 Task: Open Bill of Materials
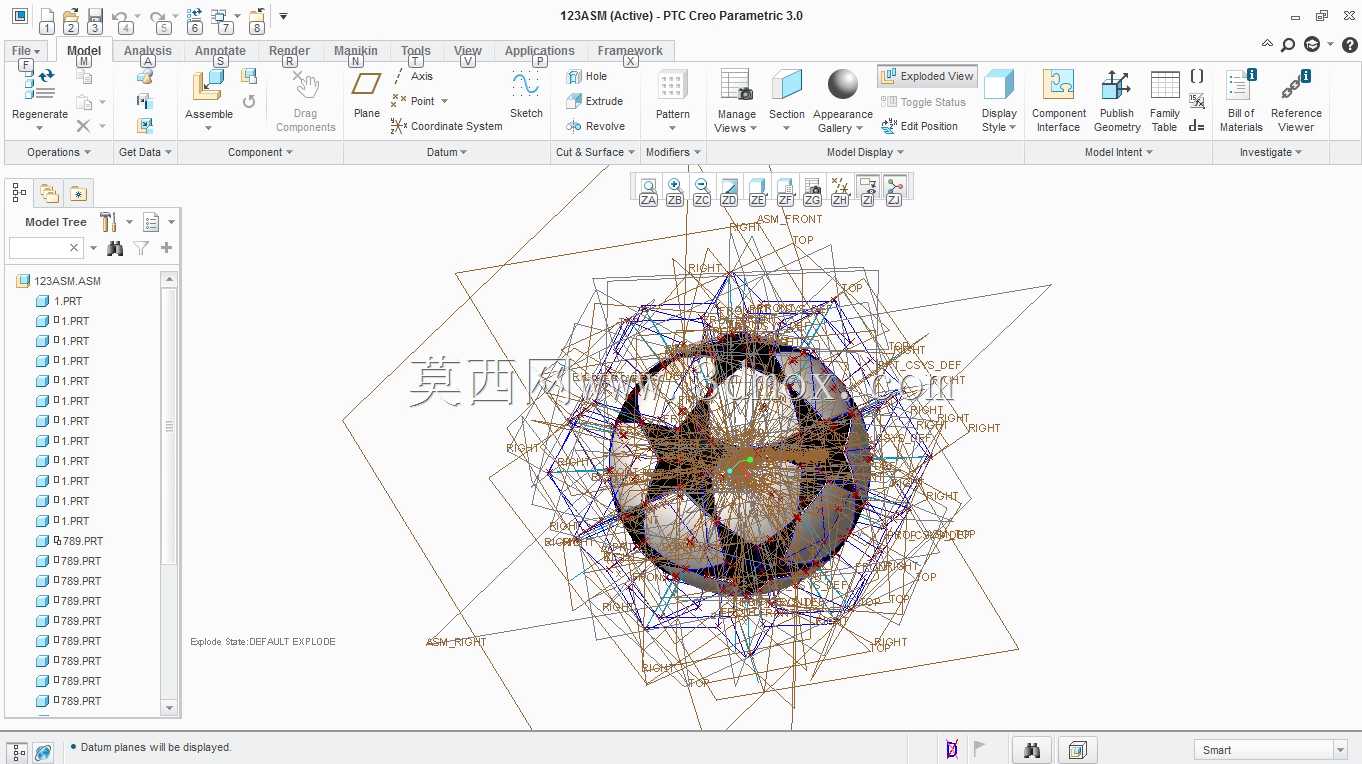[1241, 100]
